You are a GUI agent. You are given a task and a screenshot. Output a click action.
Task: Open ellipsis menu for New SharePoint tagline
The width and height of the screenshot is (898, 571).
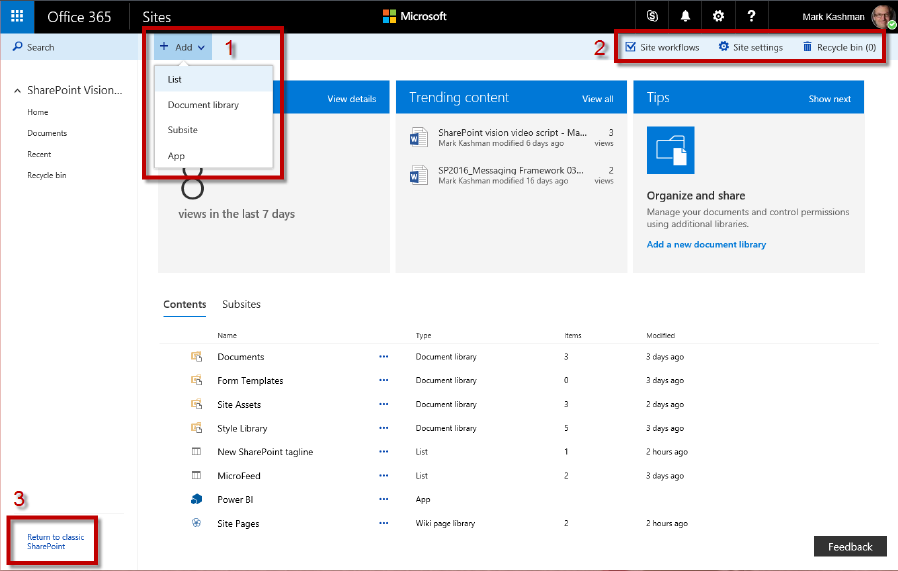click(384, 451)
